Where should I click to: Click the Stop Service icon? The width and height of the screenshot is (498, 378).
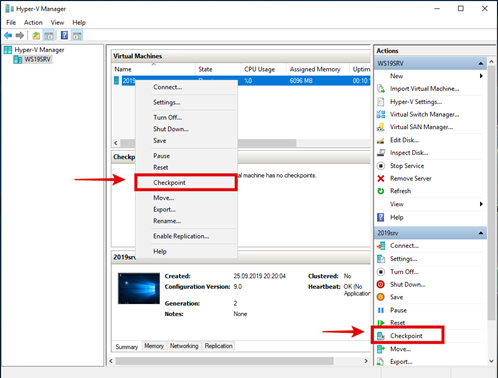click(381, 166)
